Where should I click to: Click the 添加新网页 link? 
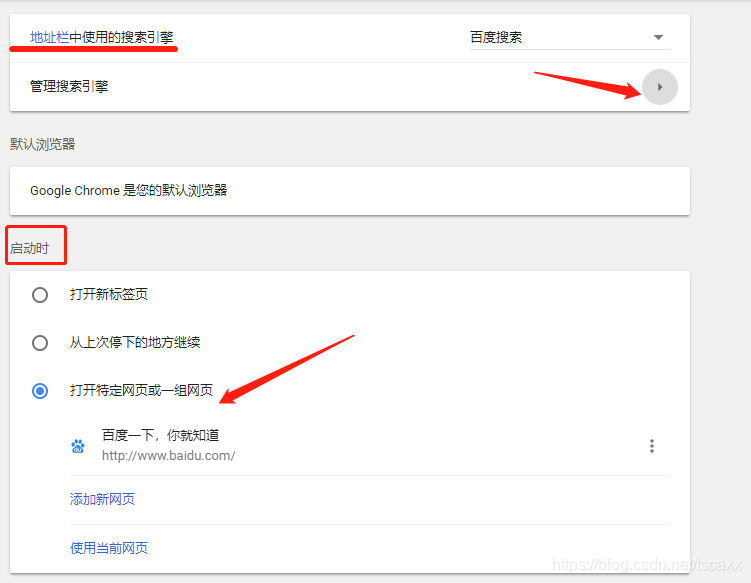point(102,499)
